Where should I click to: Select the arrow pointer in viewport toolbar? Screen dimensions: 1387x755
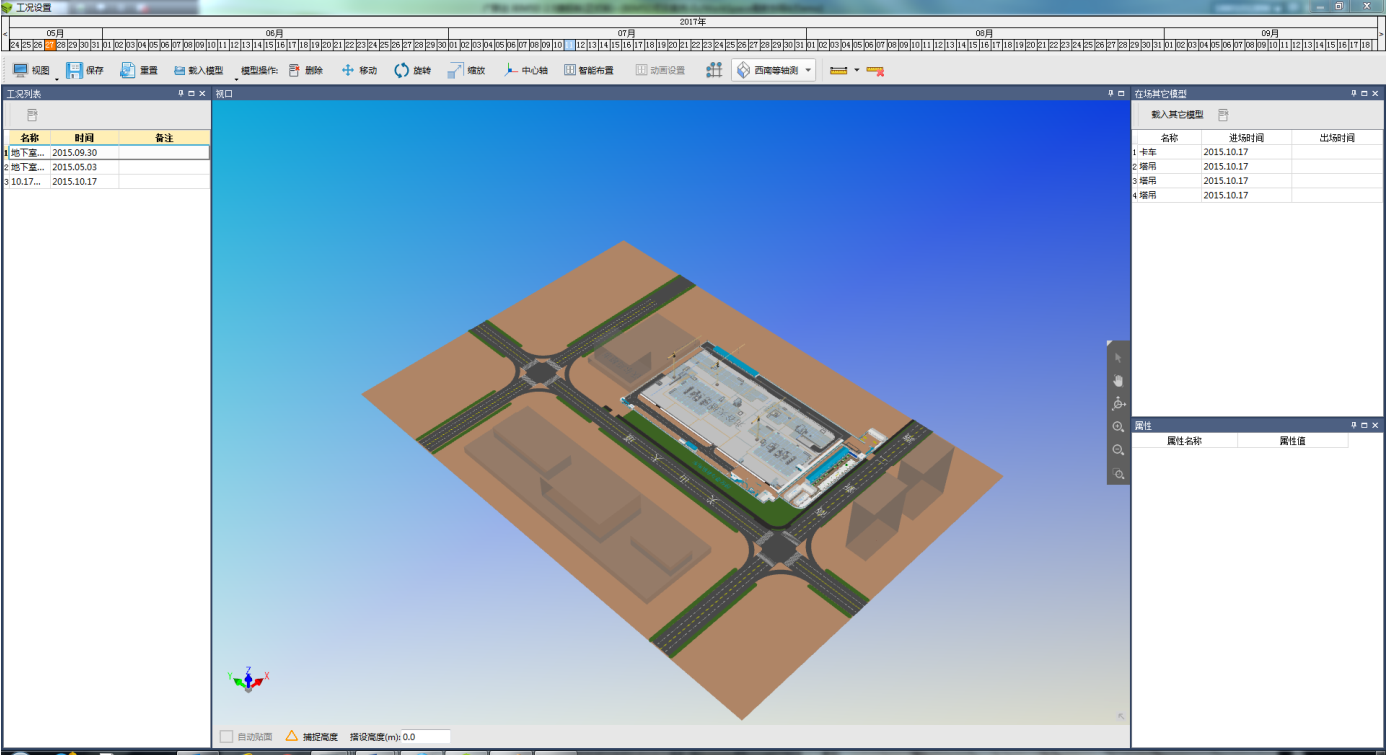(x=1118, y=357)
